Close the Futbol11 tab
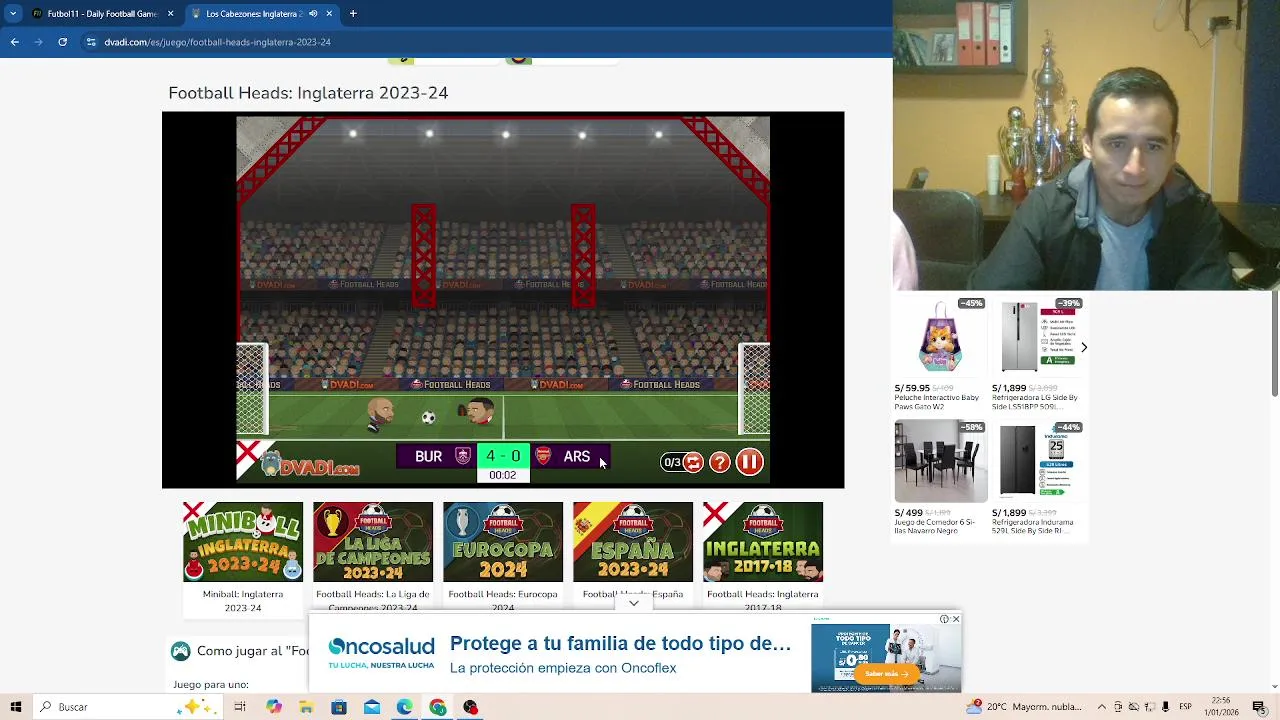 [170, 14]
